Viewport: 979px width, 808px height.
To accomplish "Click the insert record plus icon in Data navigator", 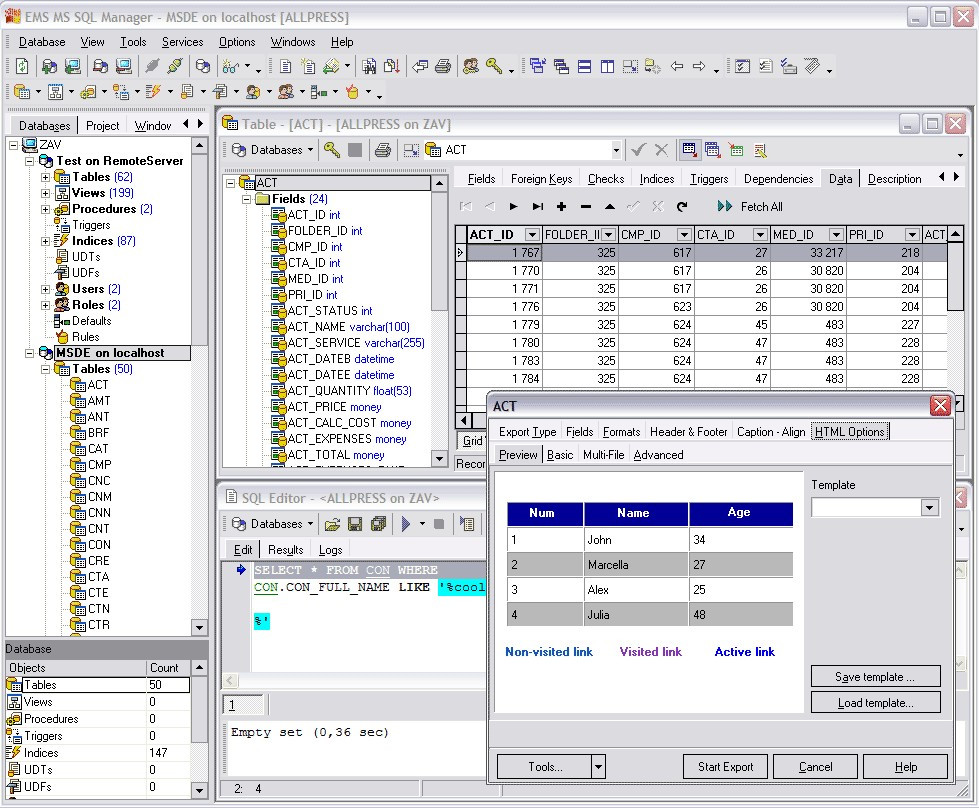I will tap(561, 207).
